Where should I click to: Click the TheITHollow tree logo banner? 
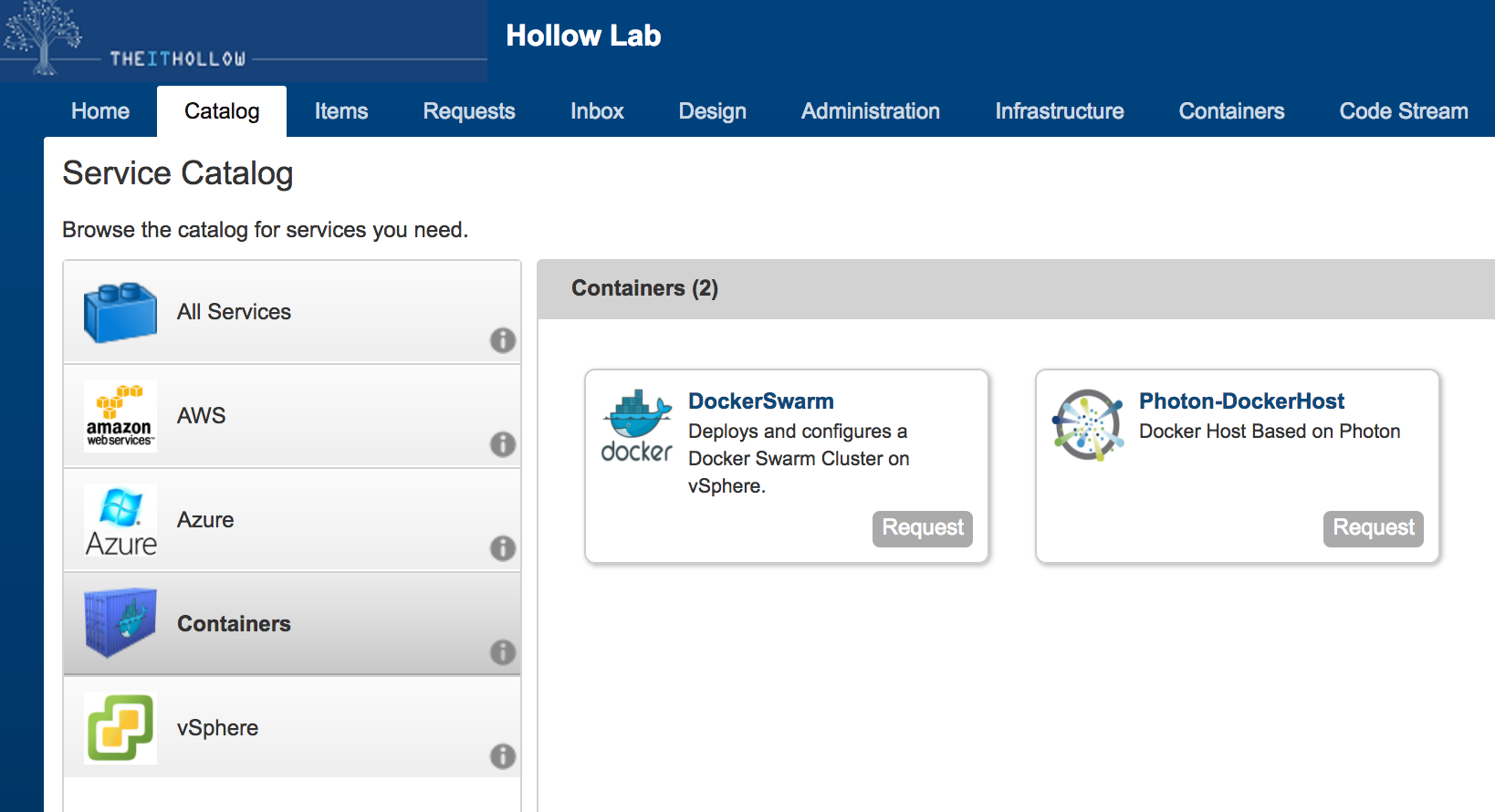[243, 41]
